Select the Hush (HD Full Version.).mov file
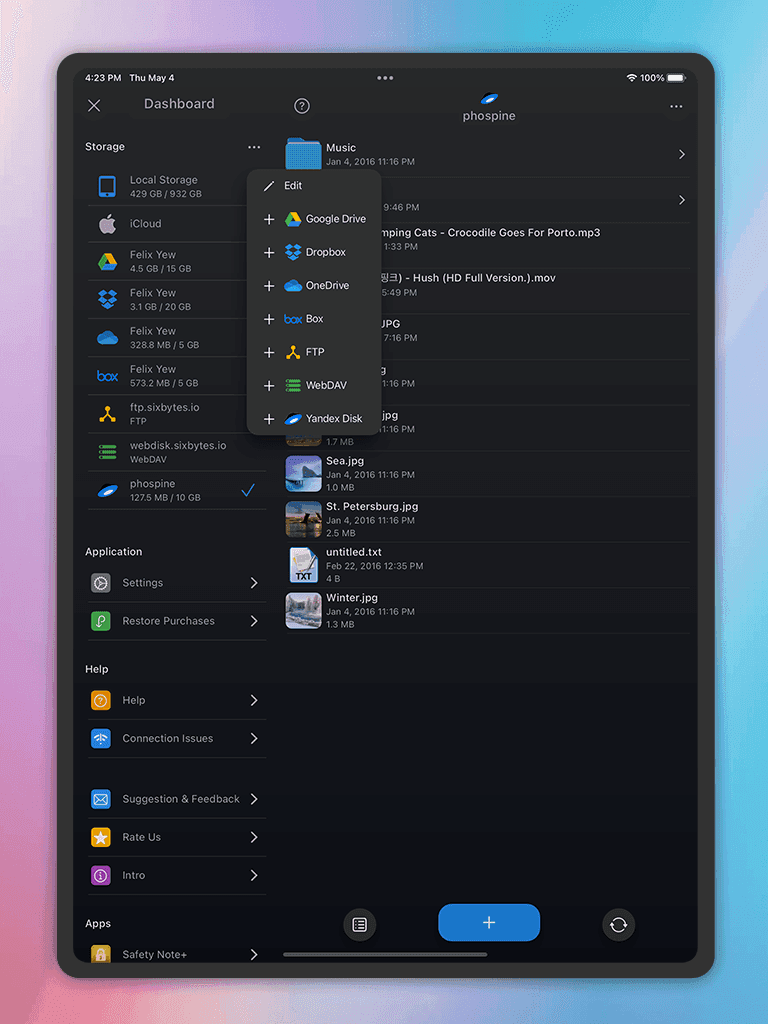Screen dimensions: 768x1024 coord(469,278)
